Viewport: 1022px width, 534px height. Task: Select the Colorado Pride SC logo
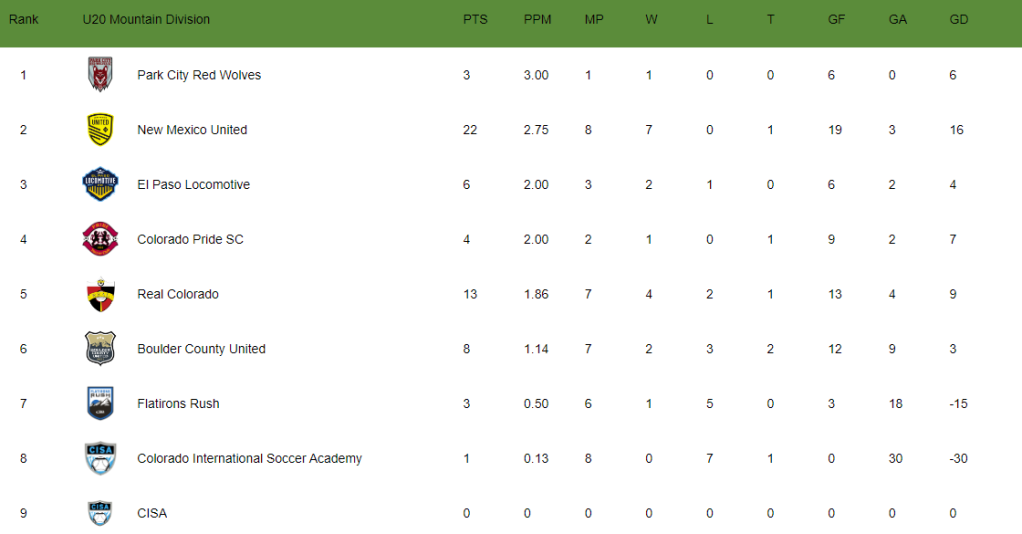click(x=100, y=239)
